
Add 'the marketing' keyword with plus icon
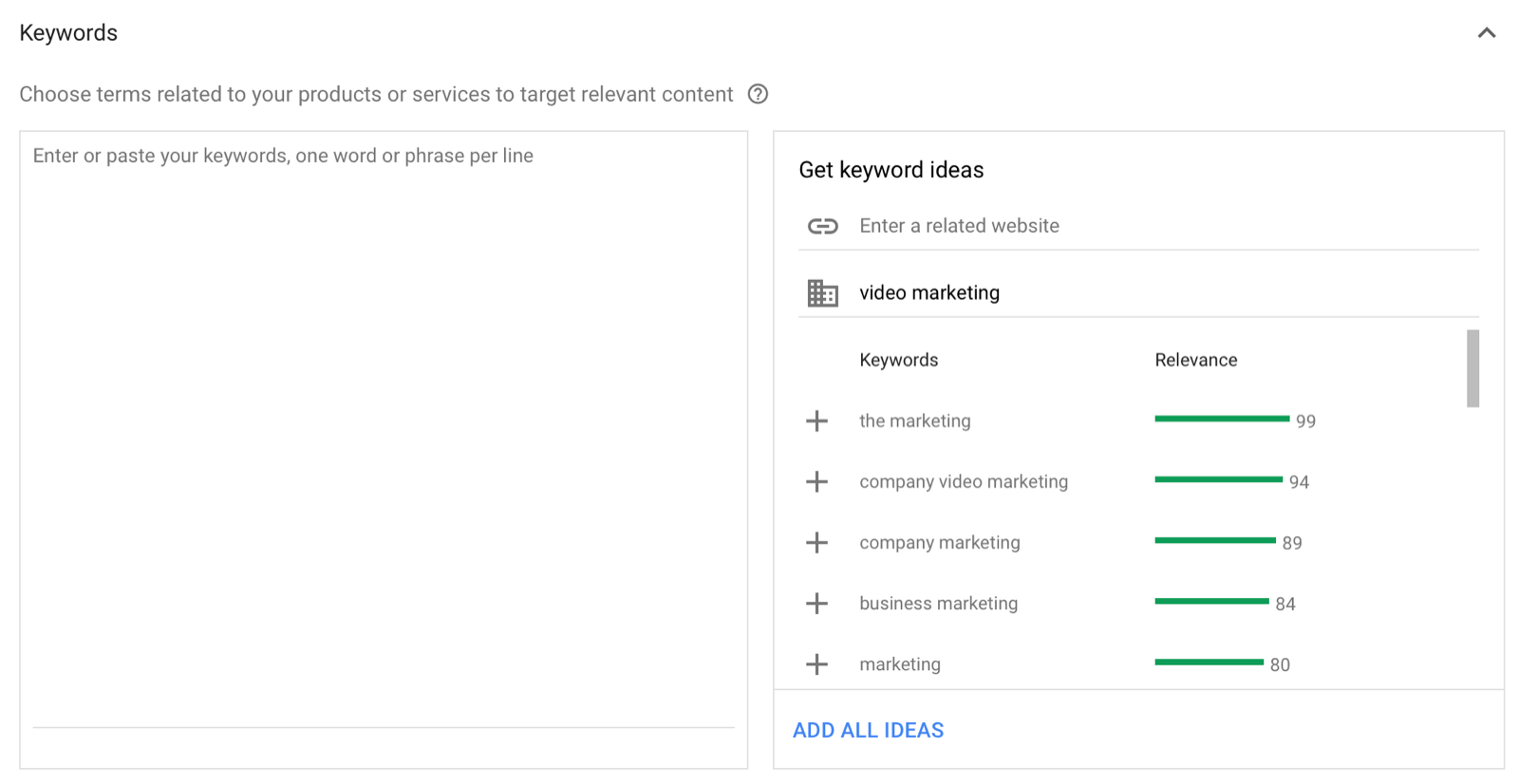point(816,421)
